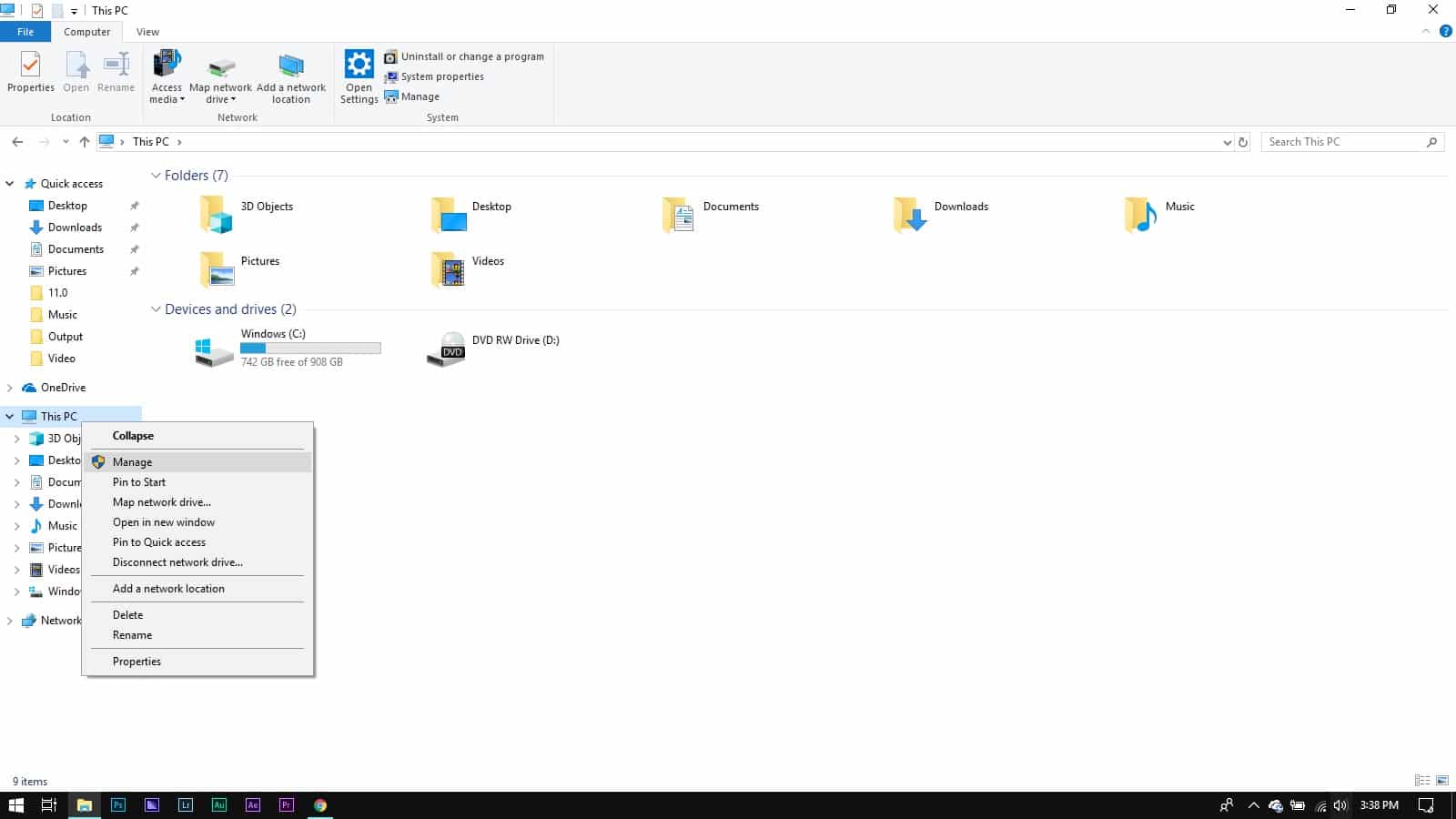Open Lightroom from the taskbar
The height and width of the screenshot is (819, 1456).
(x=185, y=804)
